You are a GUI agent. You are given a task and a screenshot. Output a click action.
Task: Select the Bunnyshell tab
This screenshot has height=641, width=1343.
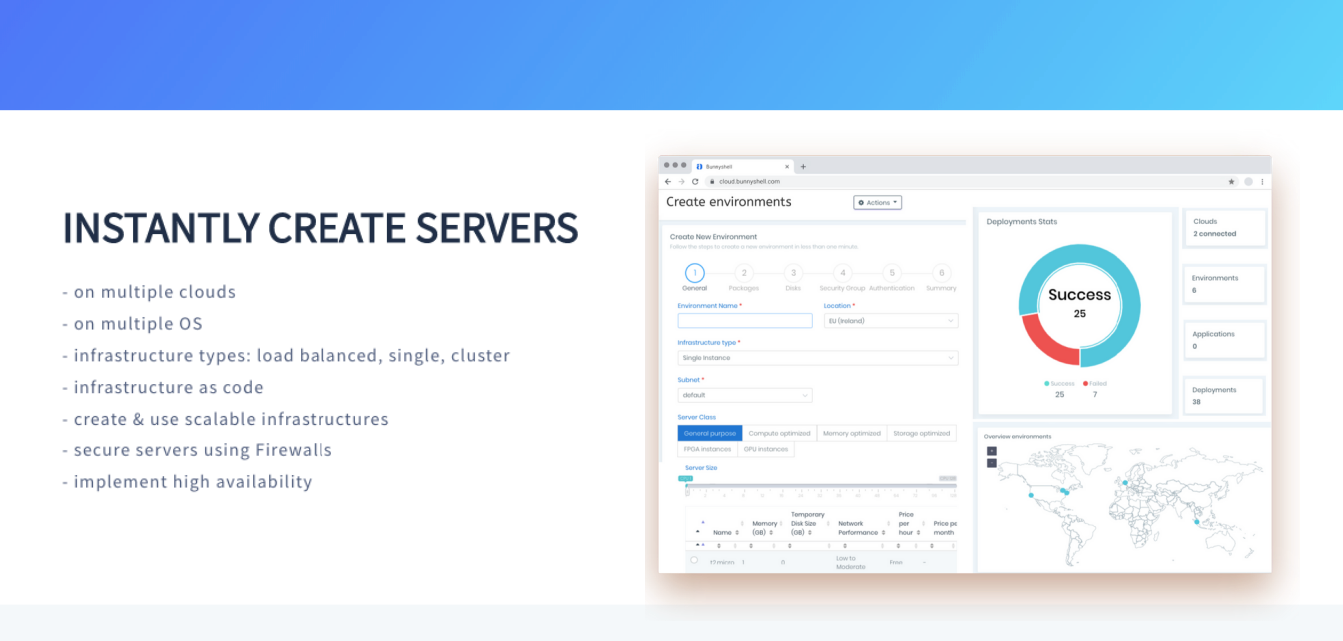(743, 166)
